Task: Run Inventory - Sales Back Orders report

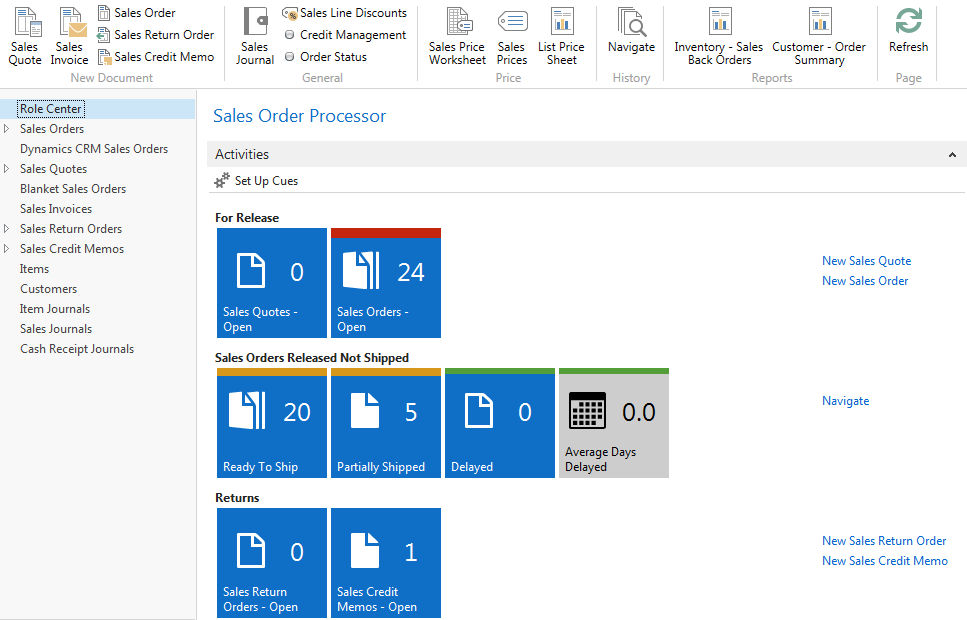Action: (x=718, y=22)
